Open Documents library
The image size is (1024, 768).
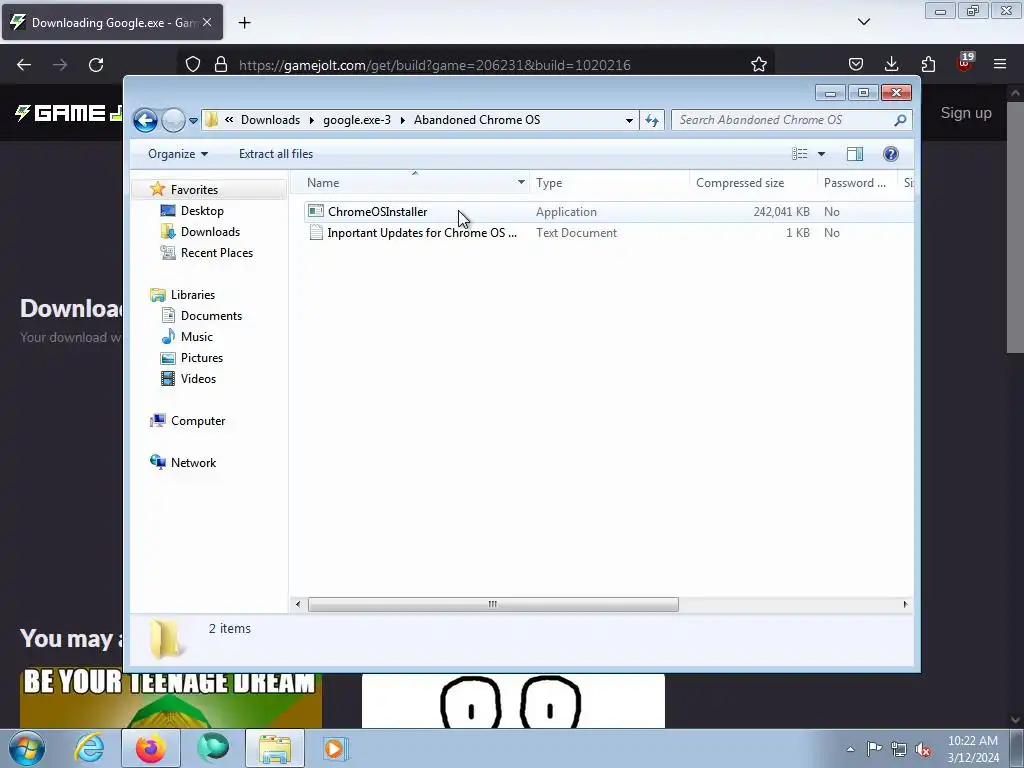[211, 316]
